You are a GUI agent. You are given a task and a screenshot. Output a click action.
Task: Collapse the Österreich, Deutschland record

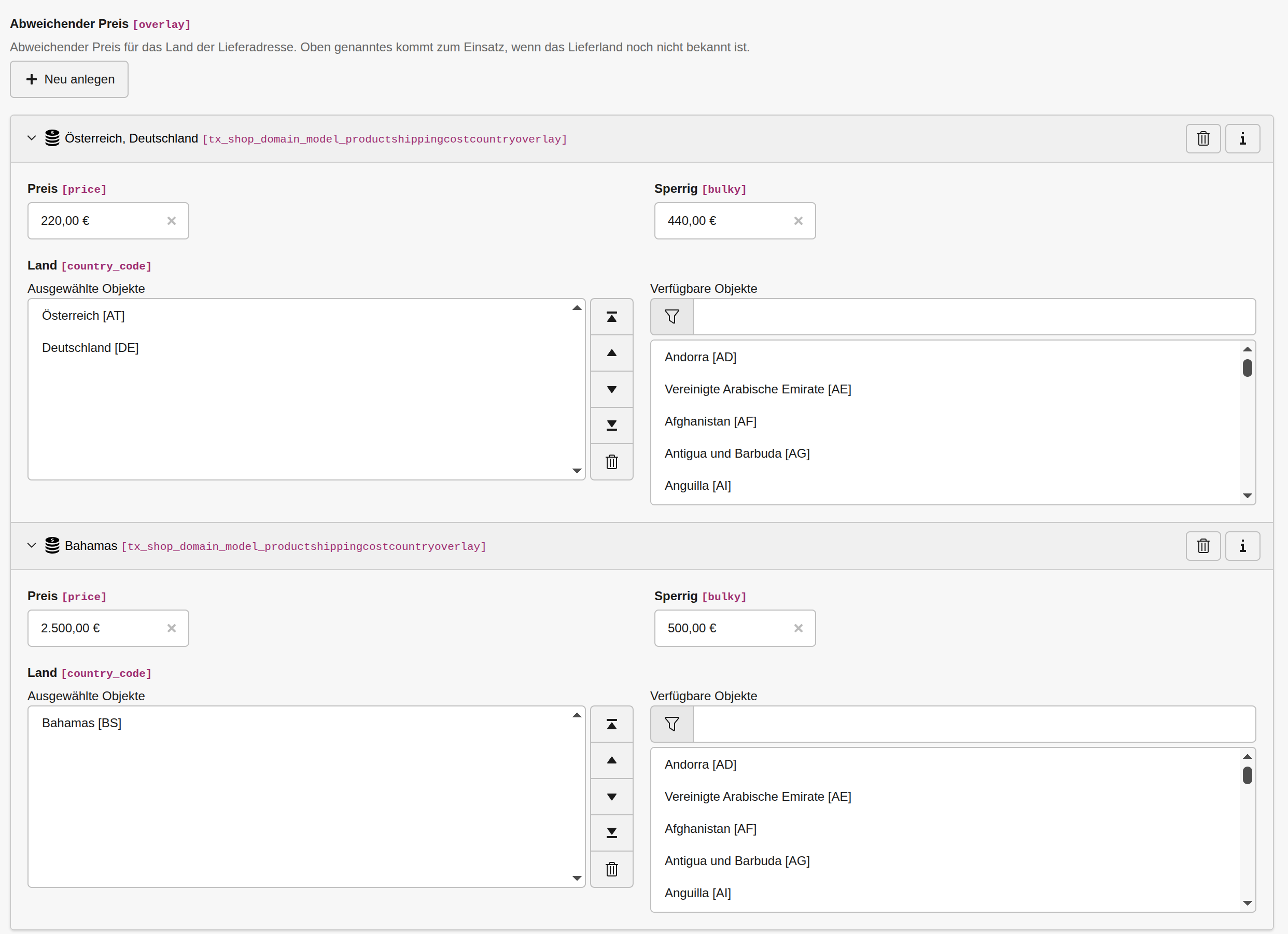click(32, 138)
